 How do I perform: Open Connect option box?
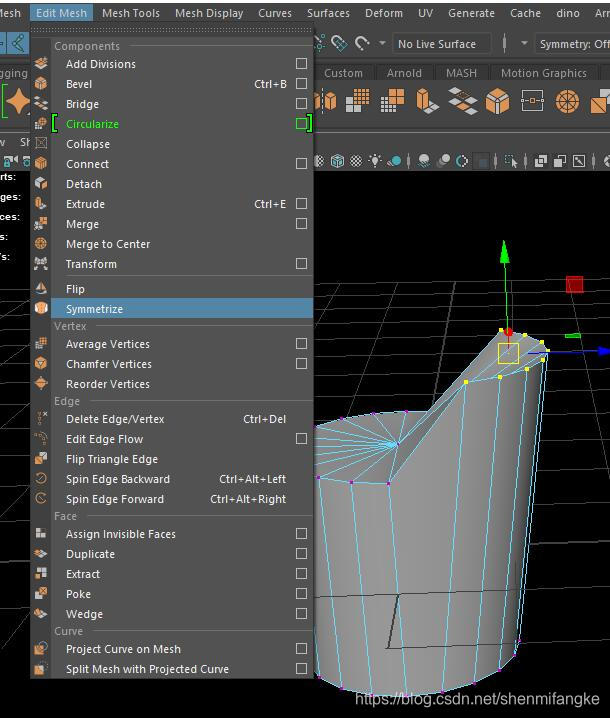(301, 163)
